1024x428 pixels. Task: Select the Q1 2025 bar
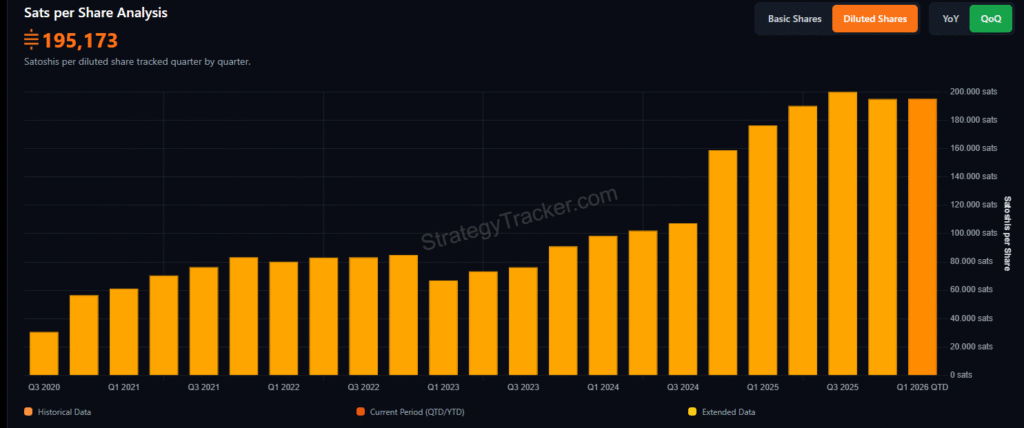click(x=763, y=249)
